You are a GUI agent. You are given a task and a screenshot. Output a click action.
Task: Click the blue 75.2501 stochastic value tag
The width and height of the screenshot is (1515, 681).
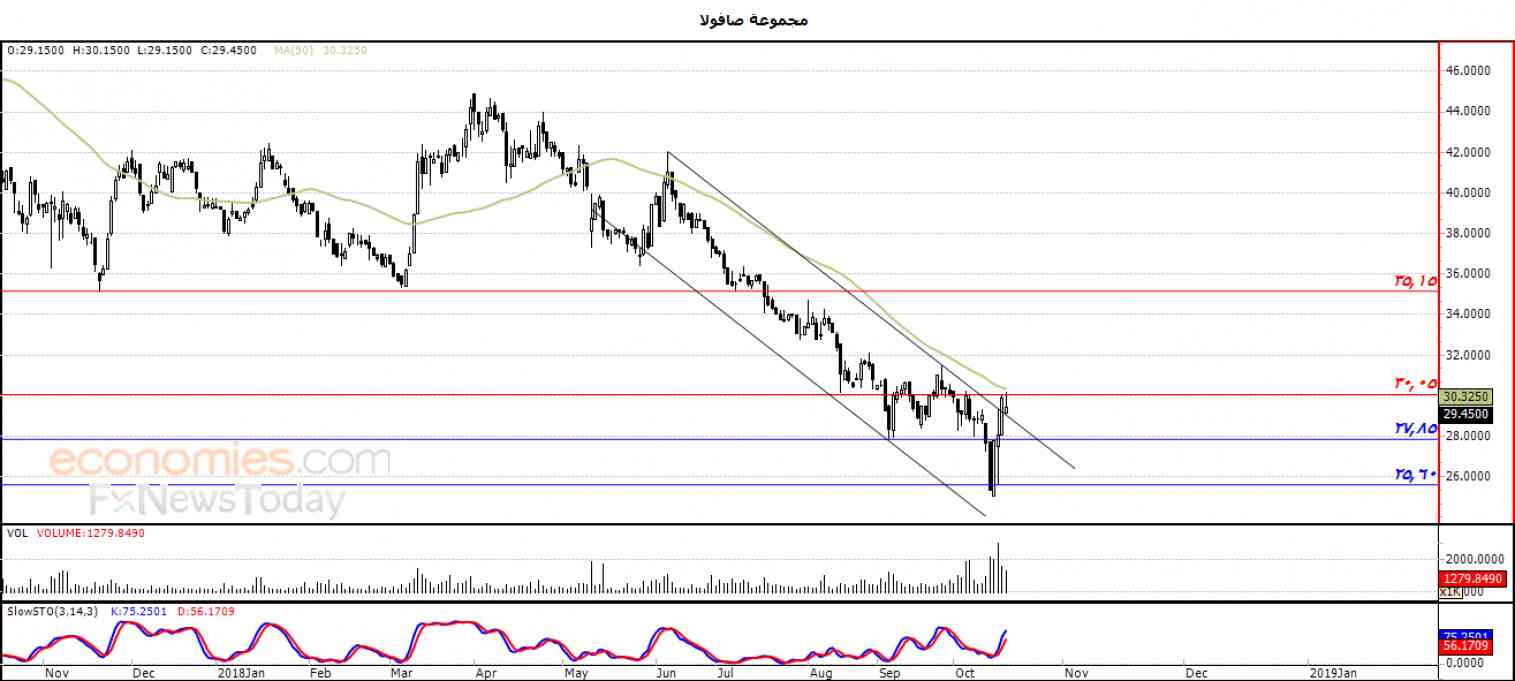tap(1467, 636)
